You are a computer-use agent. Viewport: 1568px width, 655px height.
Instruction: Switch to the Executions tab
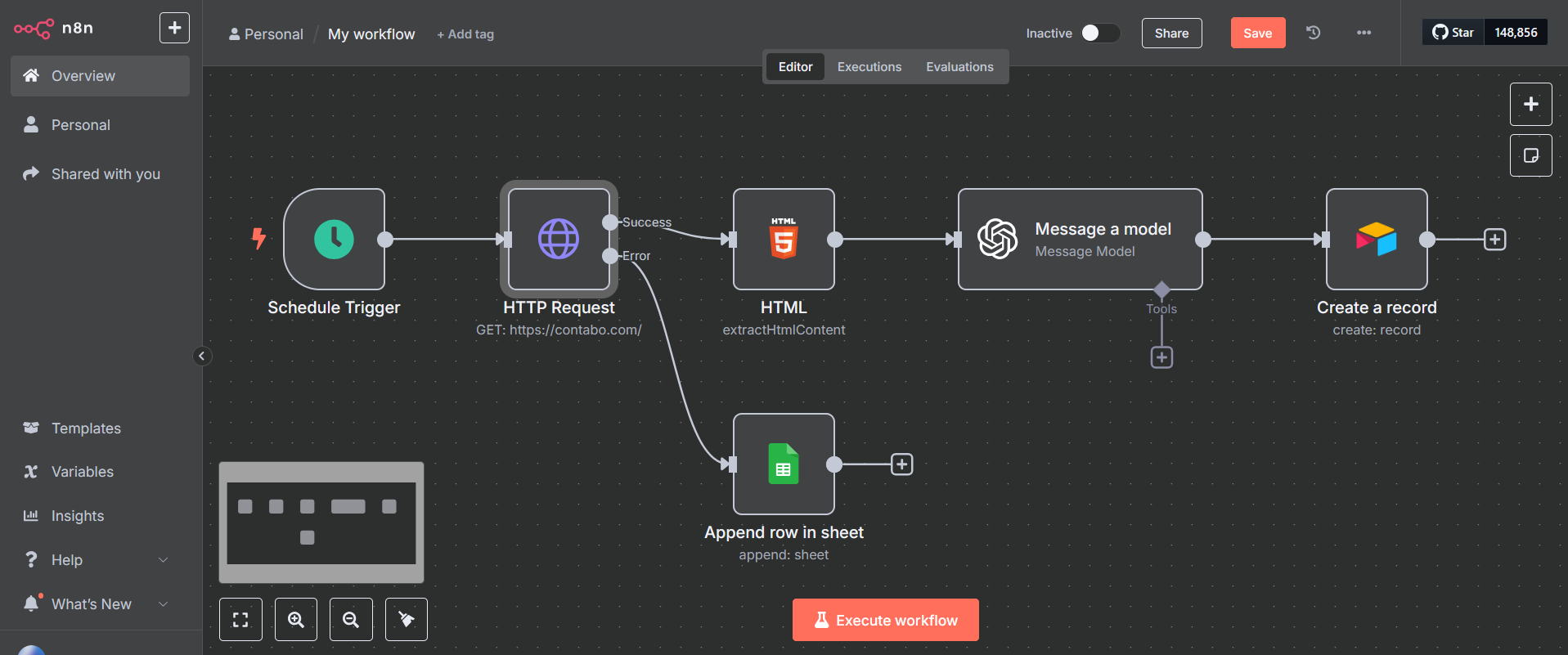(869, 67)
